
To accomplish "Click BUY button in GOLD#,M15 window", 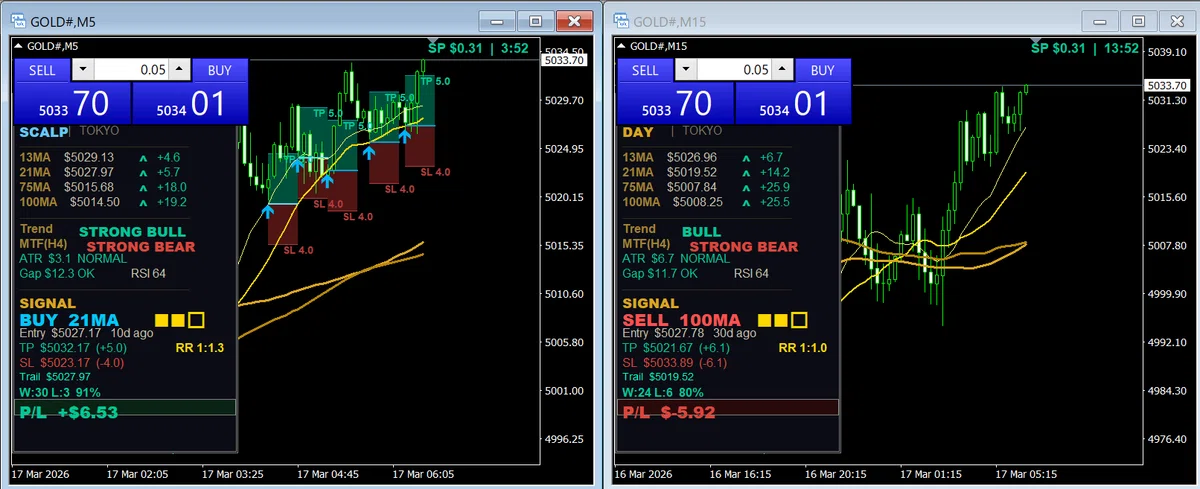I will [822, 70].
